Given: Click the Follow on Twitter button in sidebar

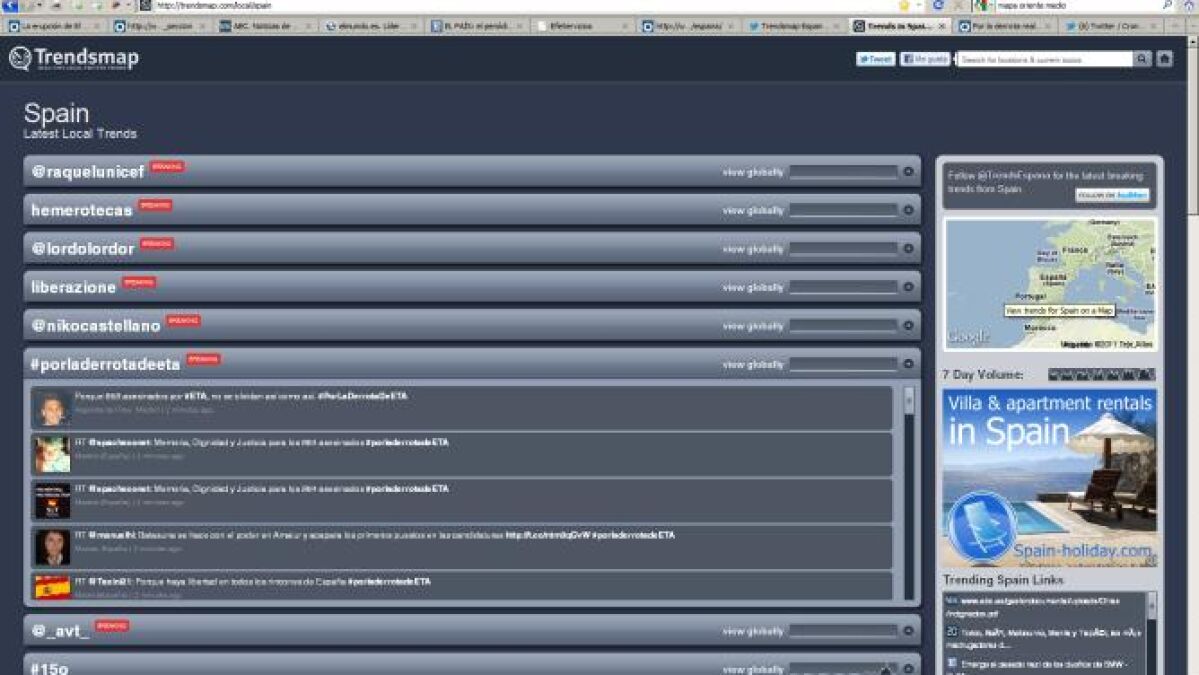Looking at the screenshot, I should point(1112,195).
